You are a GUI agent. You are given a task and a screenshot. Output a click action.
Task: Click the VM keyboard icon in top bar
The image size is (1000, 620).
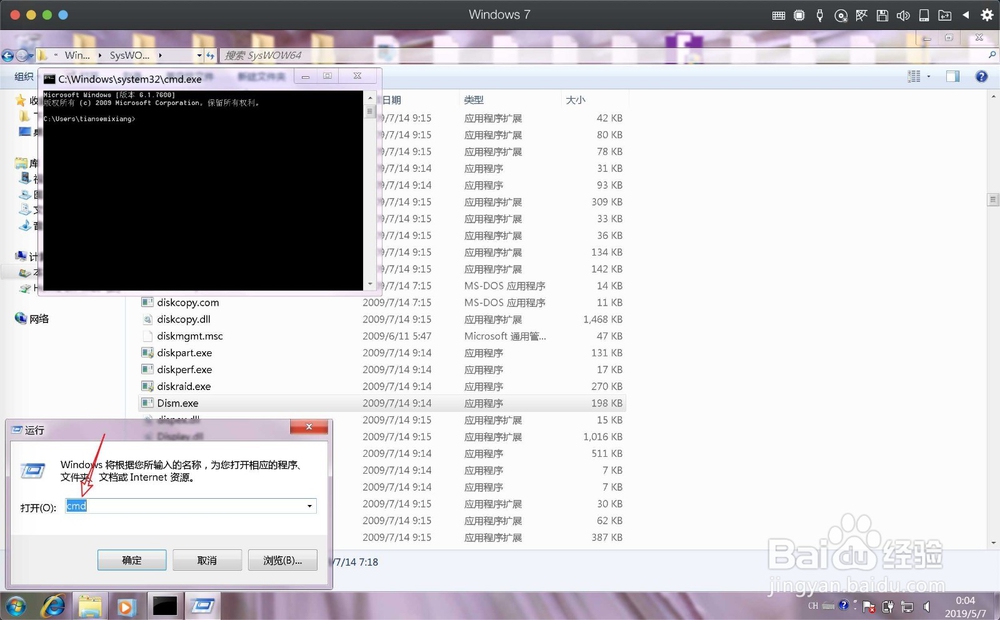point(778,15)
